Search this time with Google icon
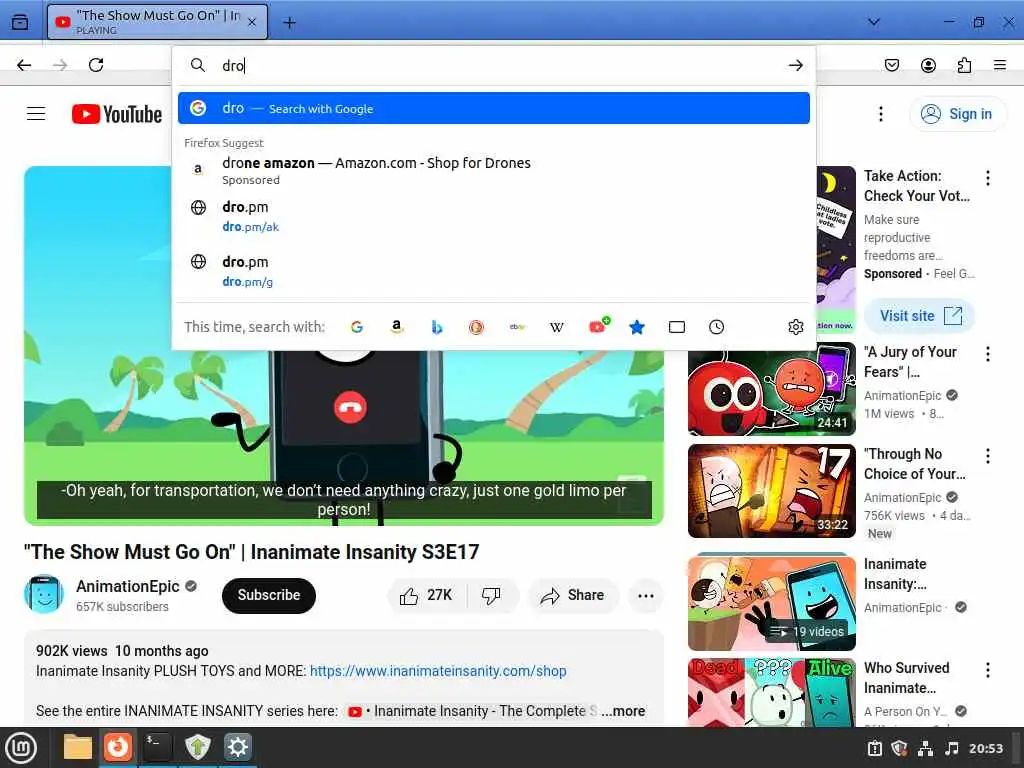The width and height of the screenshot is (1024, 768). (357, 327)
